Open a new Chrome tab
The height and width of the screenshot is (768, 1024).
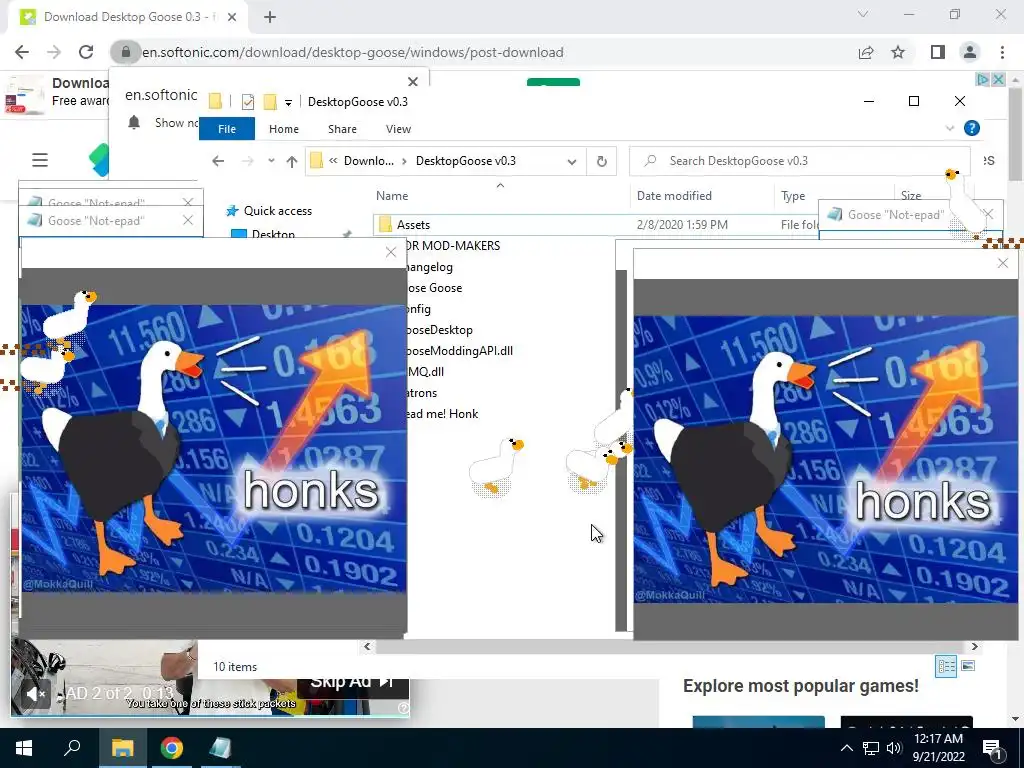(270, 17)
